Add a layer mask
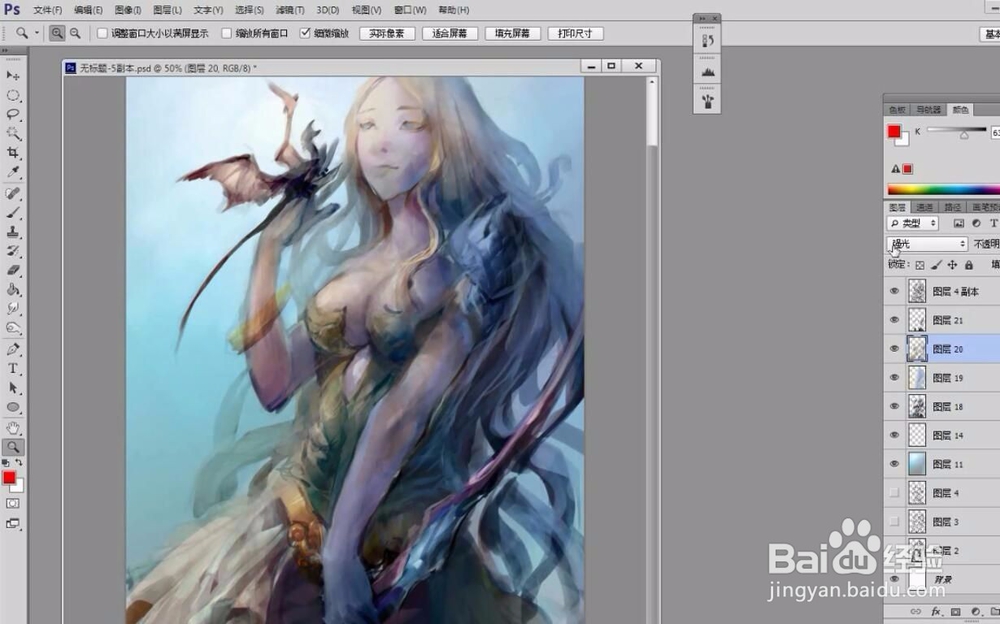 [x=955, y=611]
